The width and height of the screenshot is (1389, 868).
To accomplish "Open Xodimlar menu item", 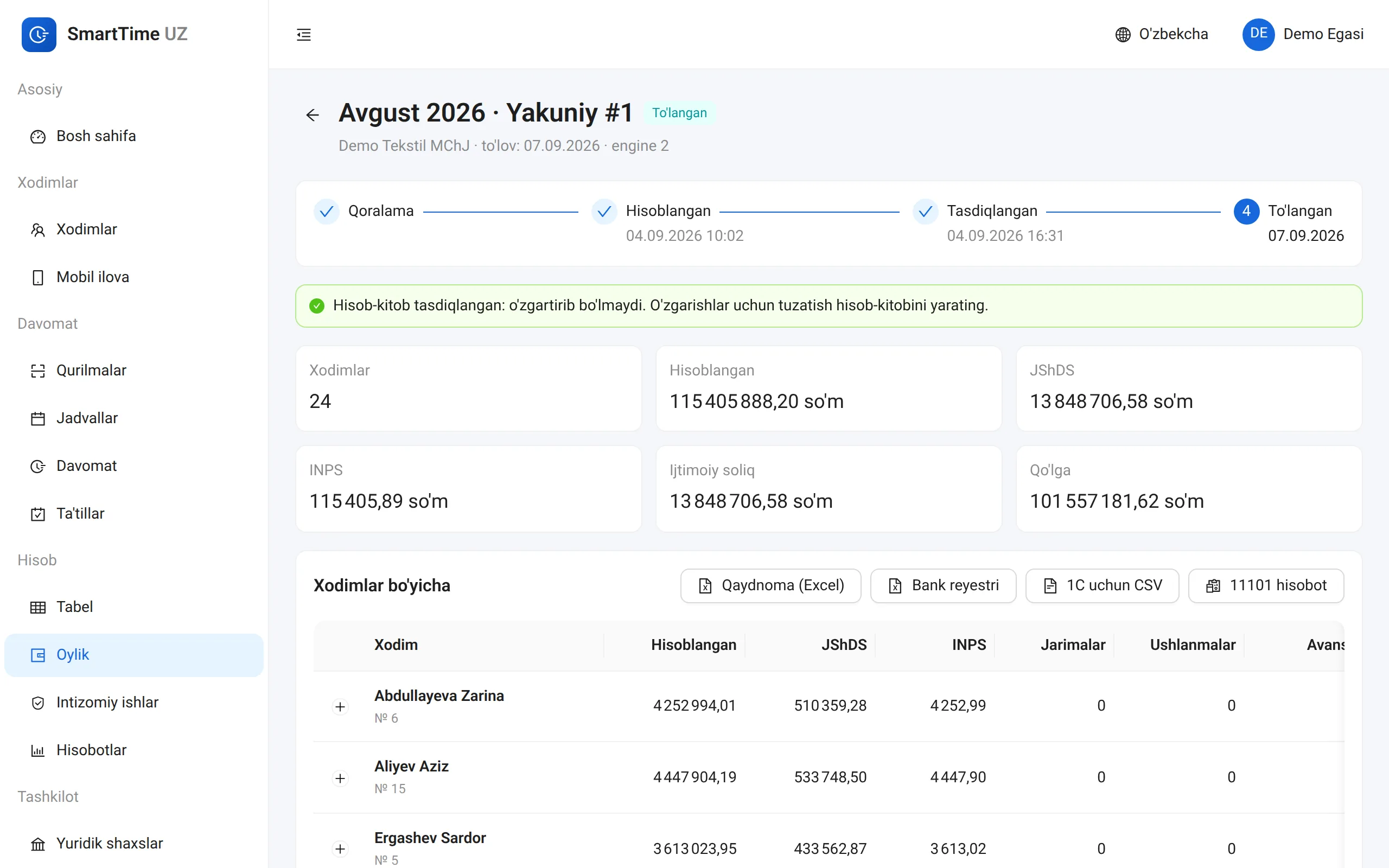I will coord(133,229).
